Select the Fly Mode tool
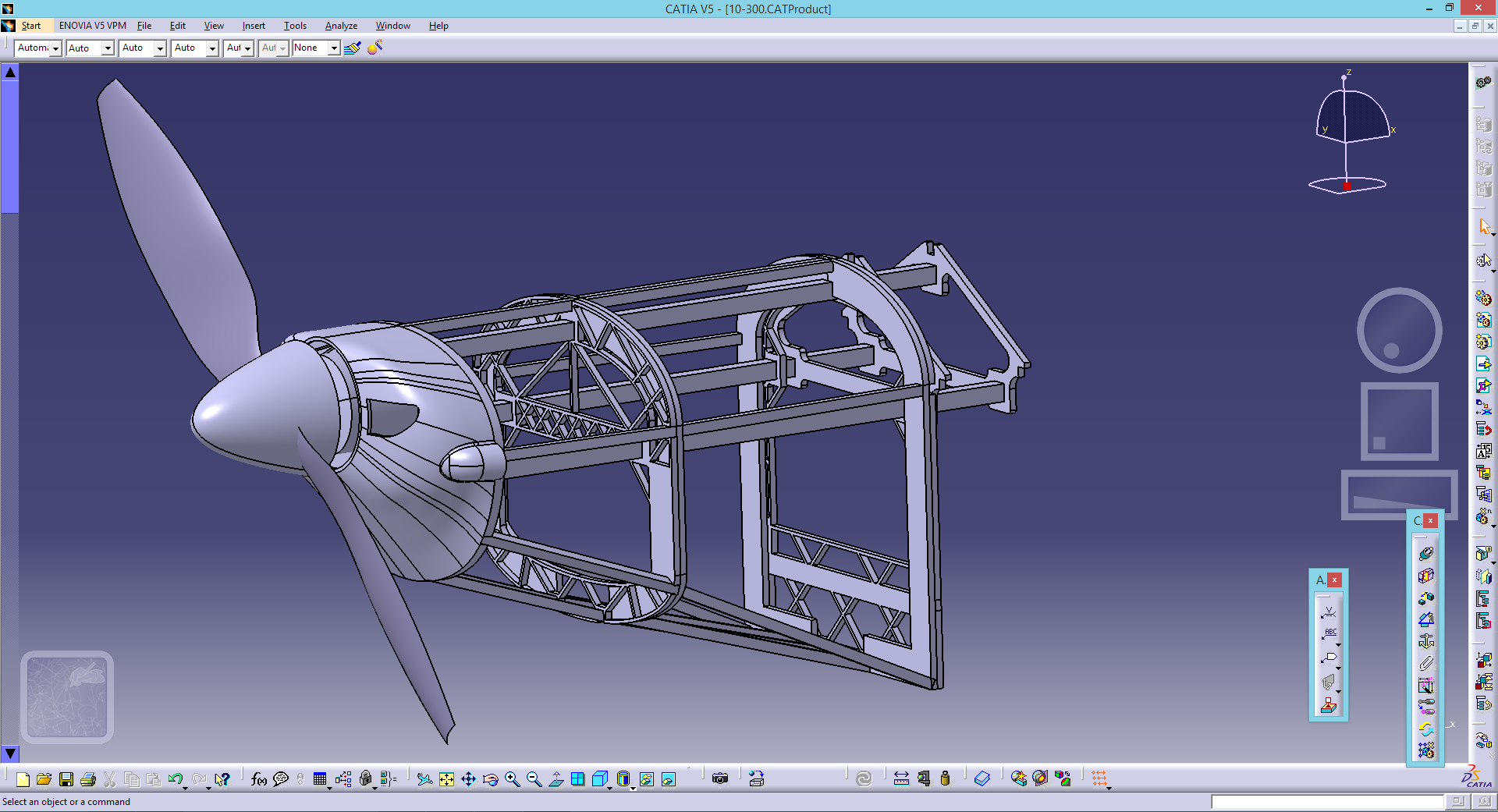Image resolution: width=1498 pixels, height=812 pixels. (425, 778)
